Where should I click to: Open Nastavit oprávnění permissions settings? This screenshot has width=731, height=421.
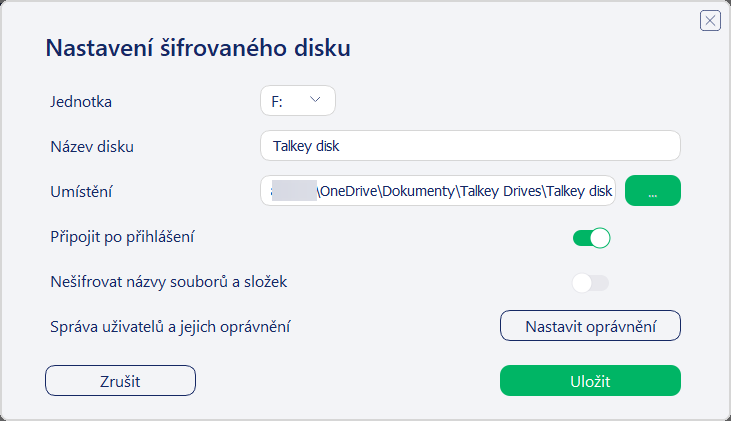(x=590, y=326)
